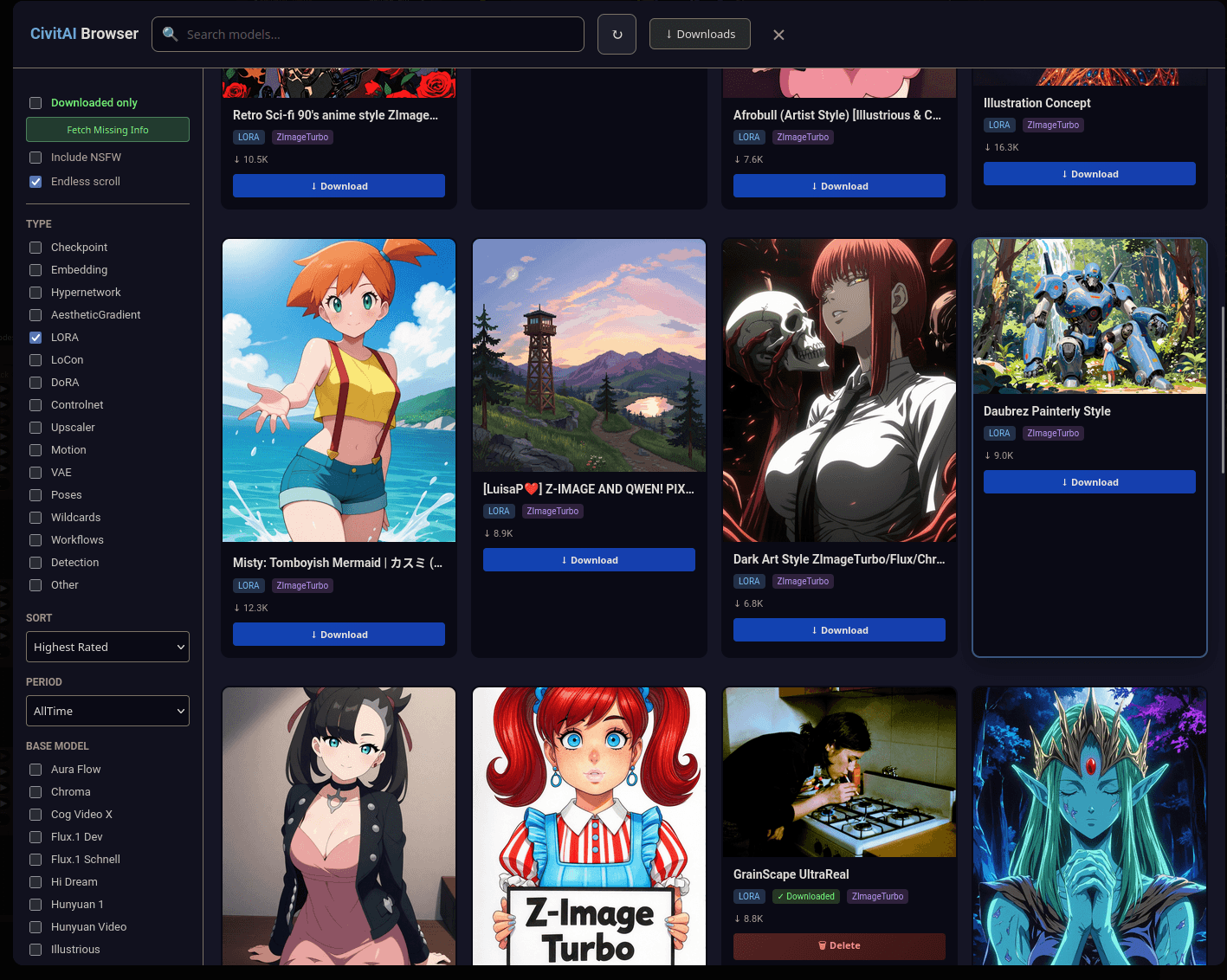Check the Detection type filter
Image resolution: width=1227 pixels, height=980 pixels.
pyautogui.click(x=36, y=563)
